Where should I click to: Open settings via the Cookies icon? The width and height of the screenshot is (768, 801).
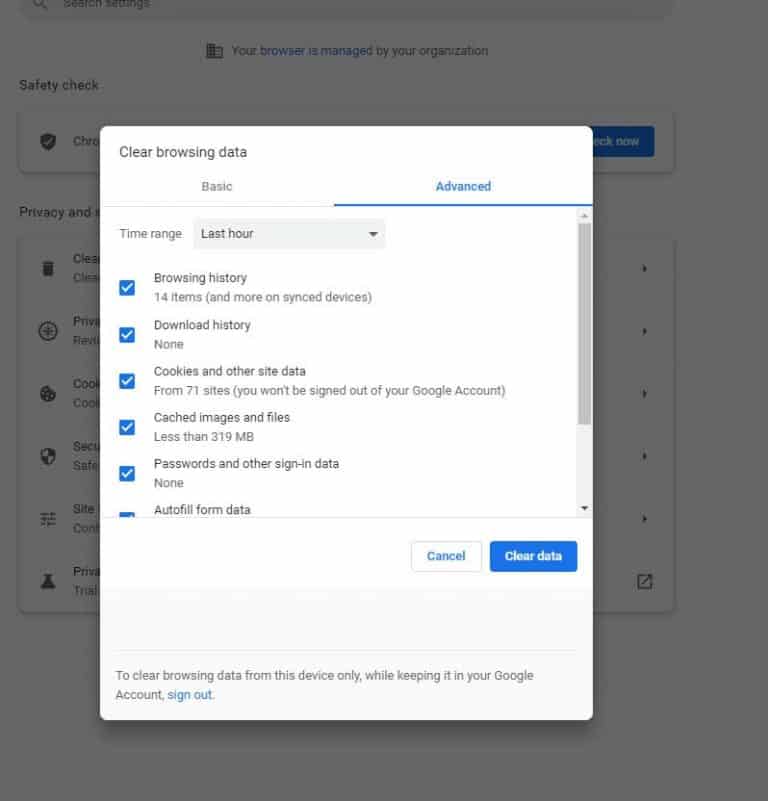(x=48, y=393)
